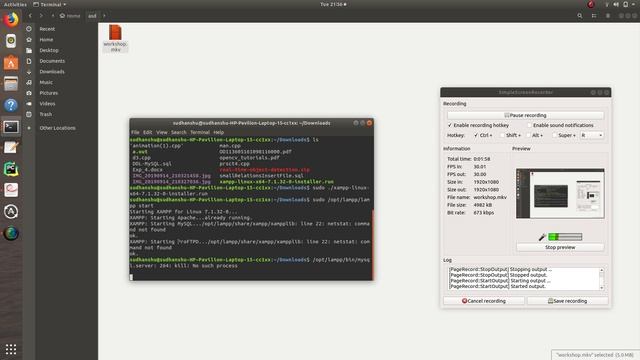Click Save recording button
This screenshot has width=640, height=360.
[x=568, y=301]
